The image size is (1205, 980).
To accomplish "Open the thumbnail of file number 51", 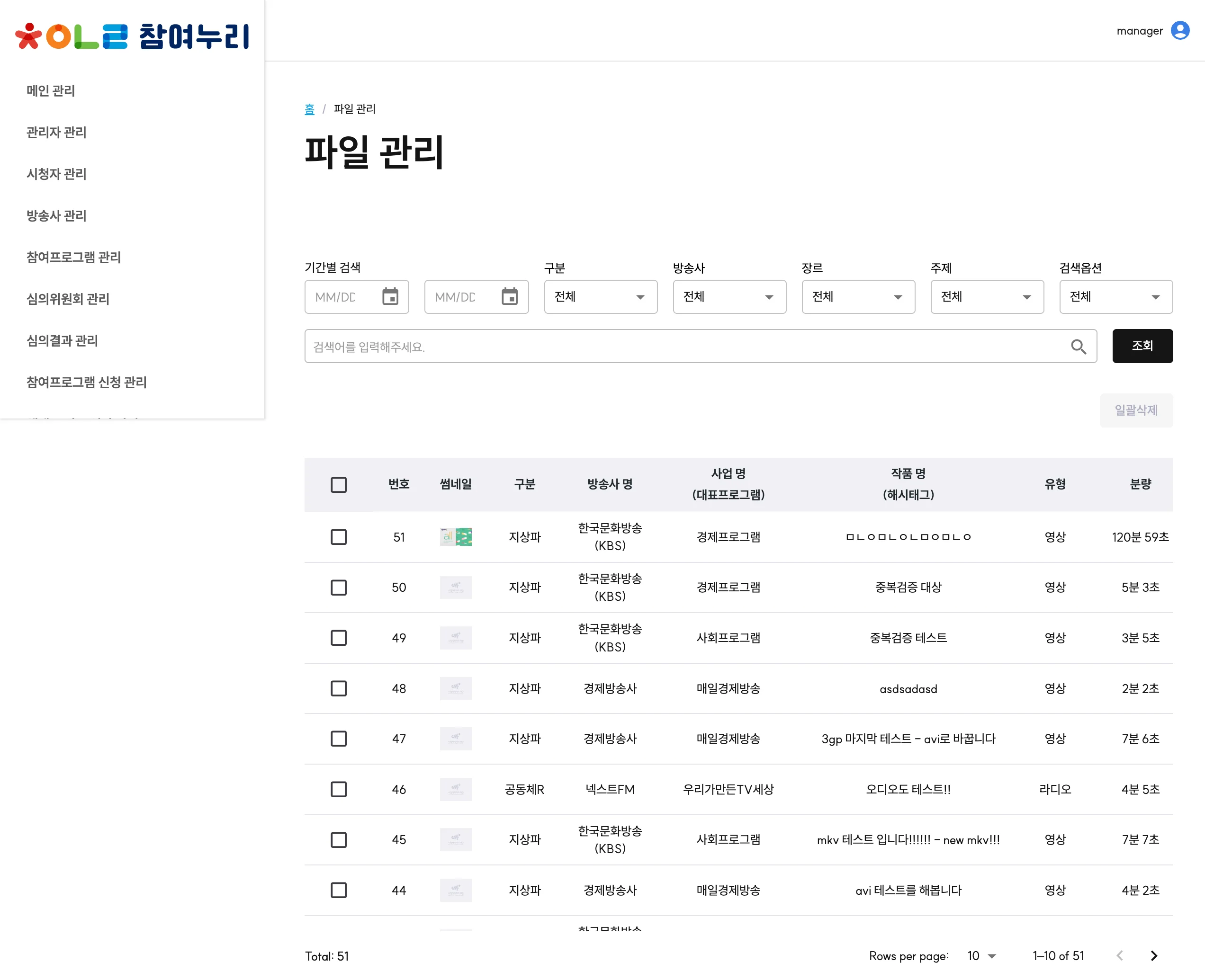I will 455,537.
